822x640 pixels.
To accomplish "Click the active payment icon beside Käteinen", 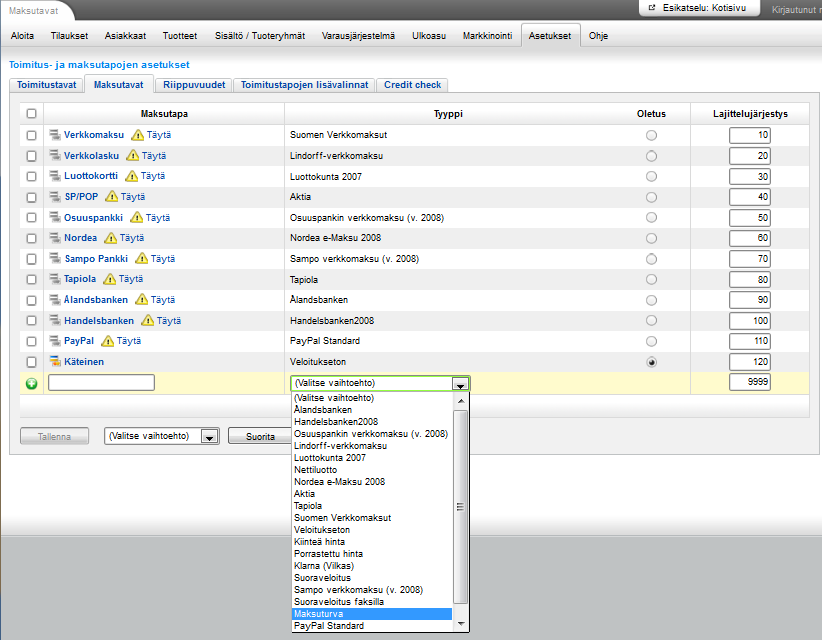I will [55, 361].
